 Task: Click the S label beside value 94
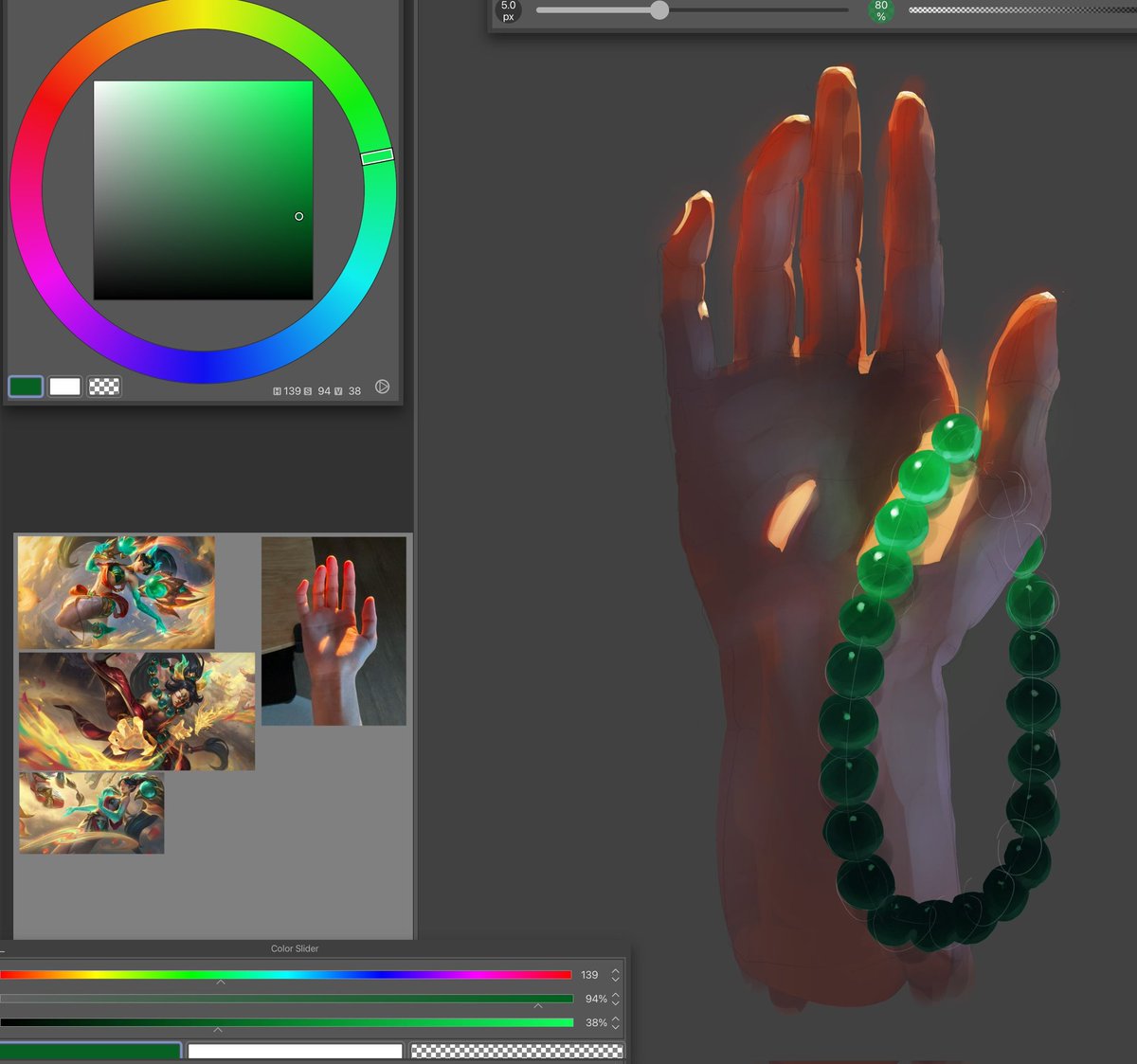[306, 389]
